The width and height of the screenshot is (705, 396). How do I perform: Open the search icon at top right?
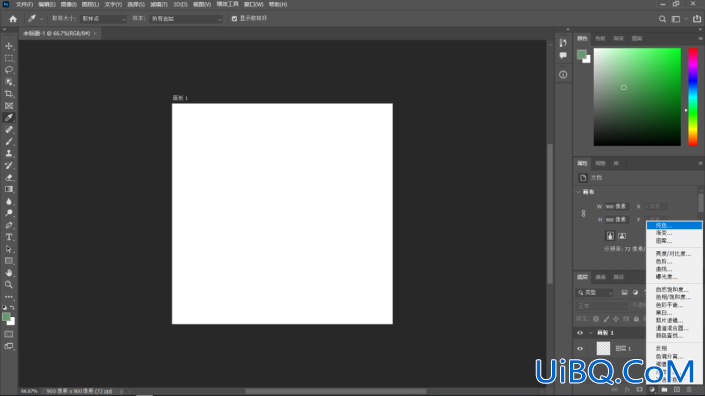tap(662, 19)
